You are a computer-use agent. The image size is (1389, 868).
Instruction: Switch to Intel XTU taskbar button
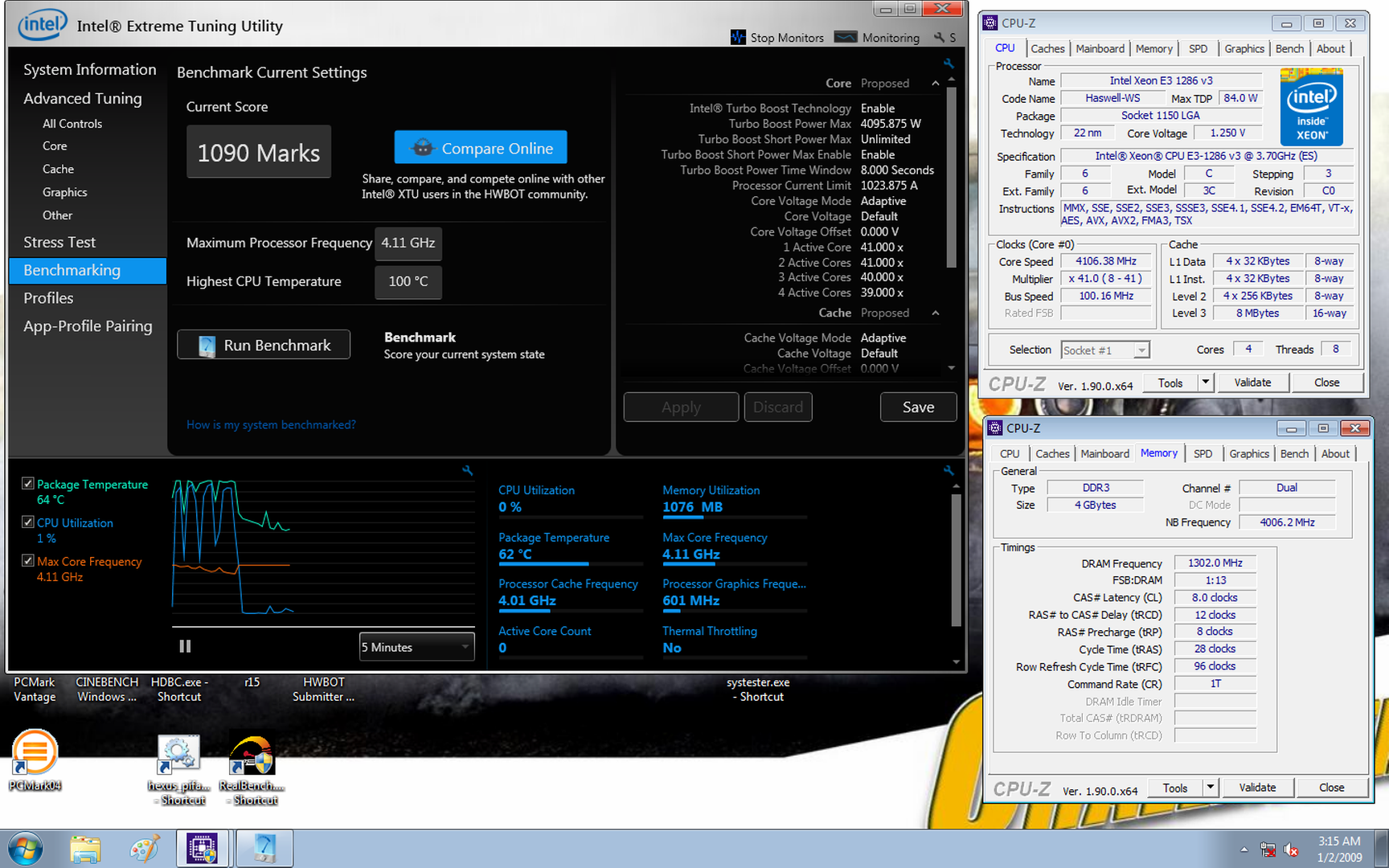pos(264,849)
